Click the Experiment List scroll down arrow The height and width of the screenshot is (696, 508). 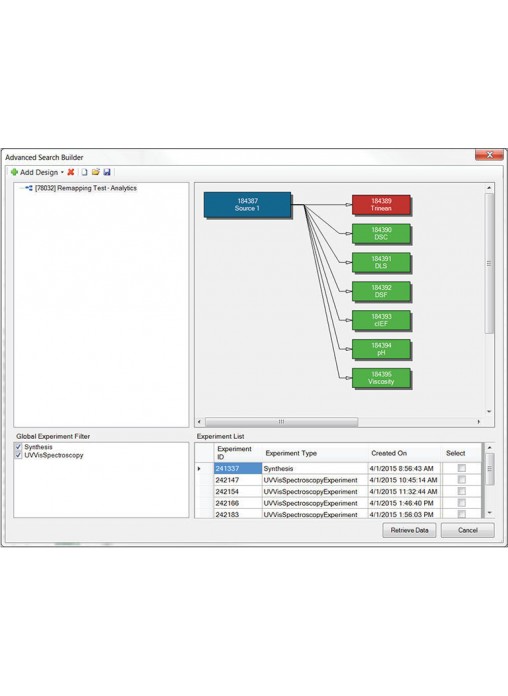tap(489, 513)
